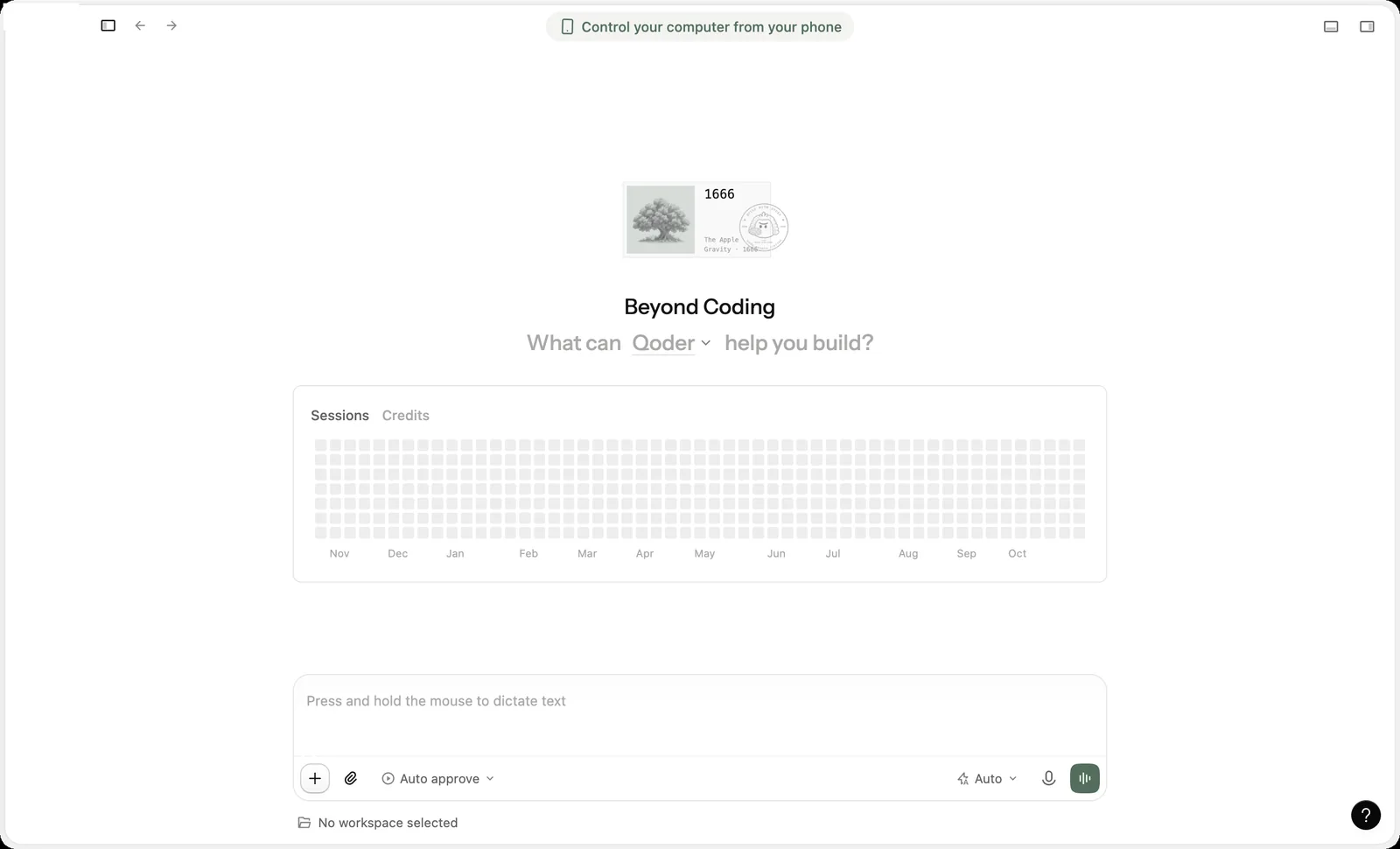Click Control your computer from your phone
Screen dimensions: 1400x849
coord(700,26)
